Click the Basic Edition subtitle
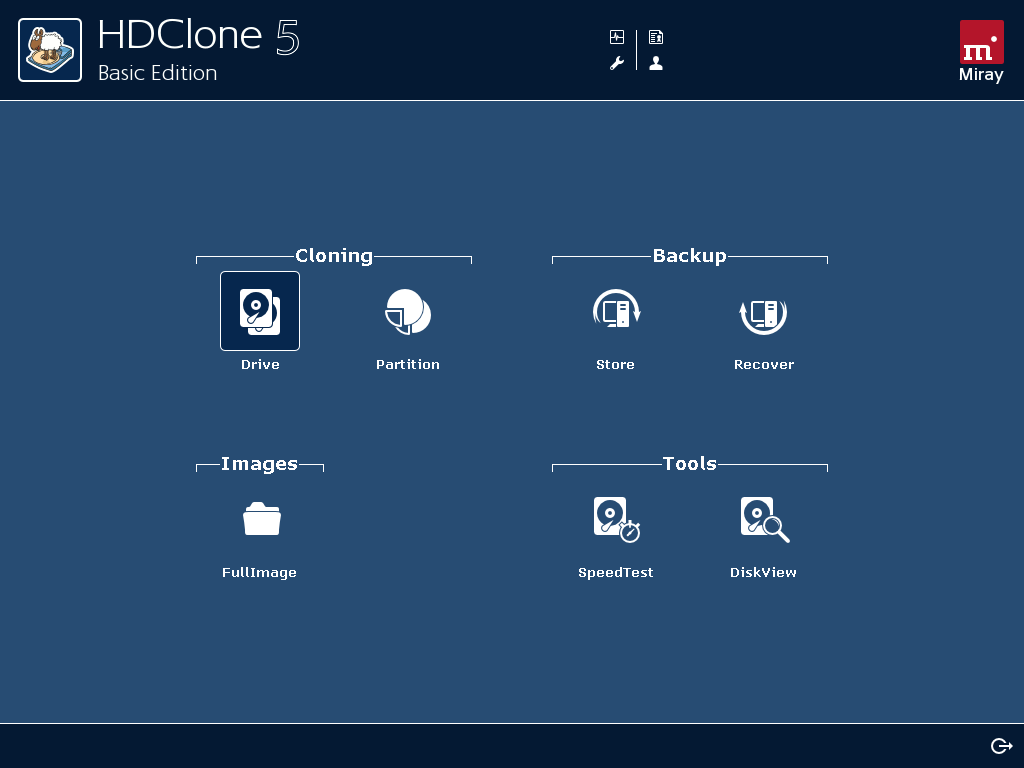 [157, 72]
